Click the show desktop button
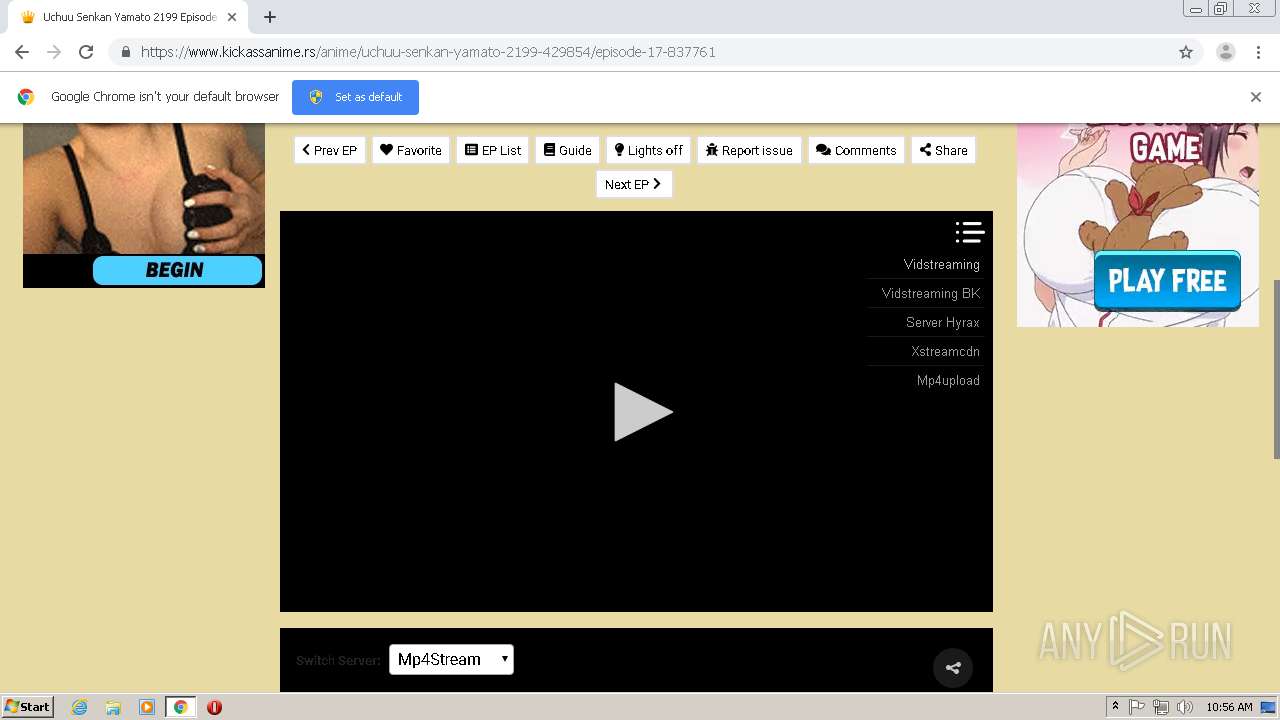This screenshot has height=720, width=1280. (x=1269, y=707)
